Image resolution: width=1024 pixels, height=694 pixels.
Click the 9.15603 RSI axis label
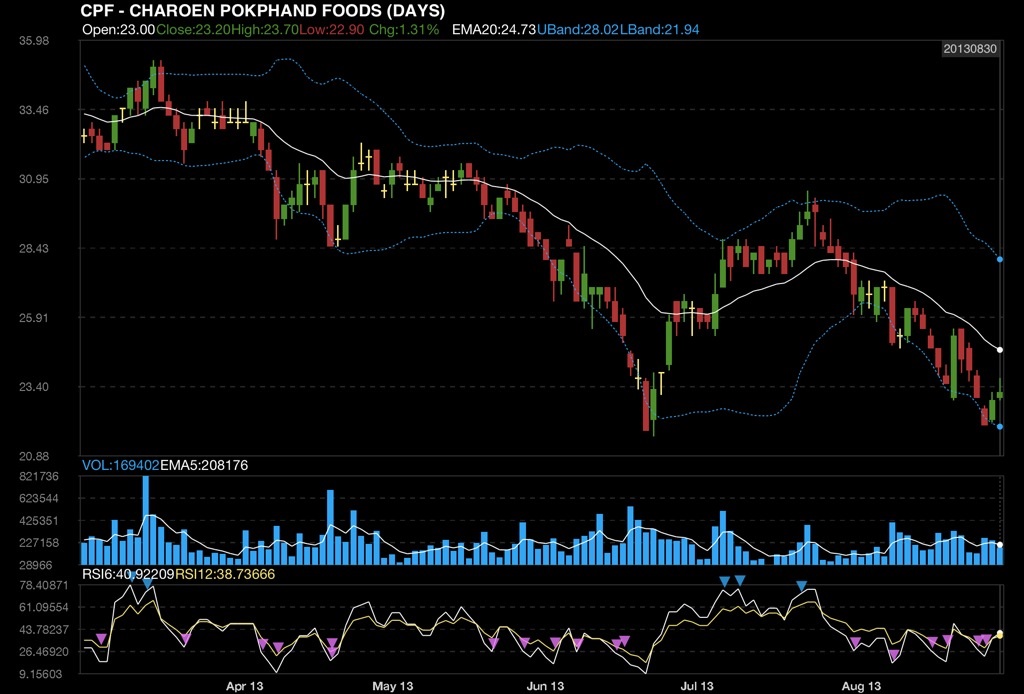[40, 674]
